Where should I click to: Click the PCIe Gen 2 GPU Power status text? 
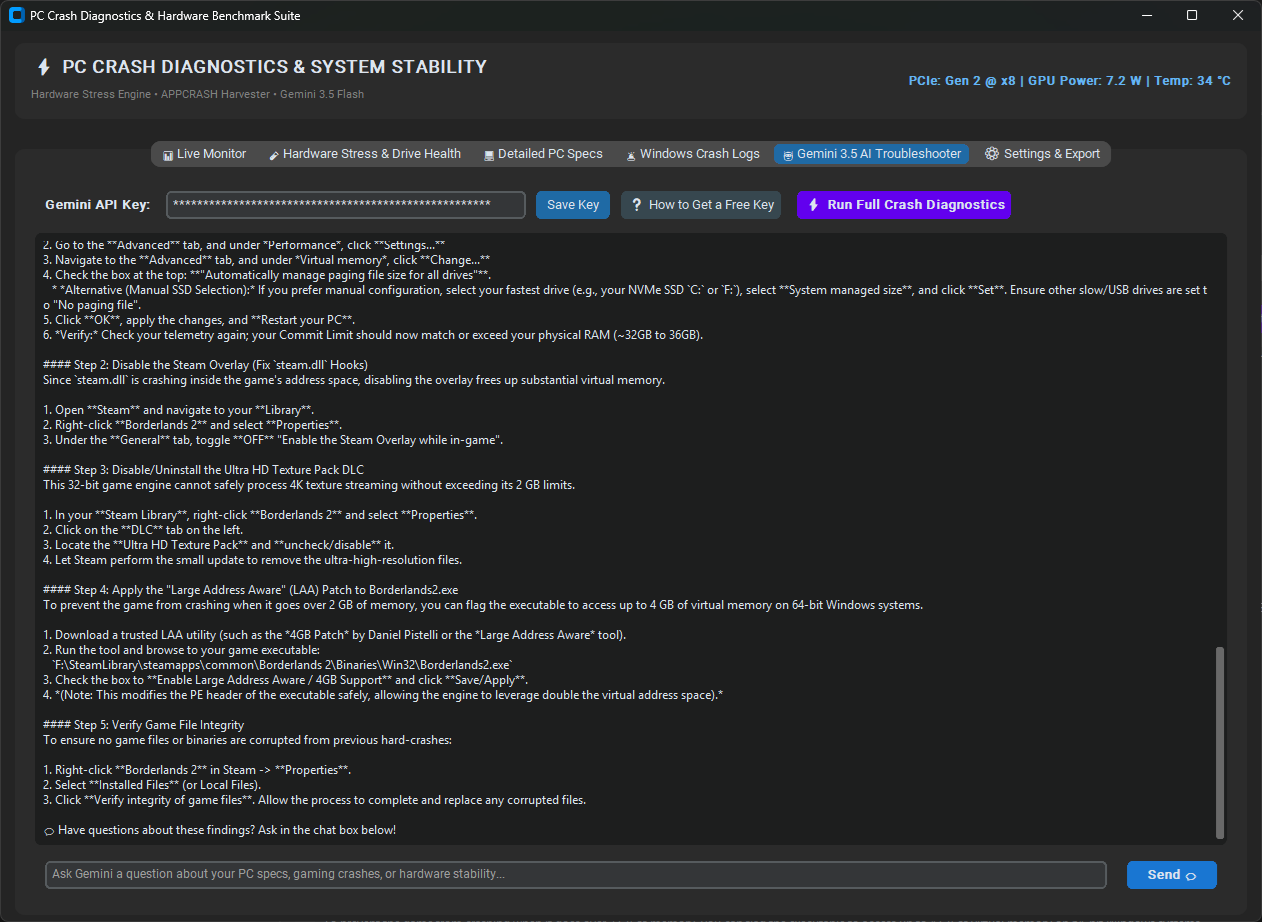pyautogui.click(x=1069, y=81)
